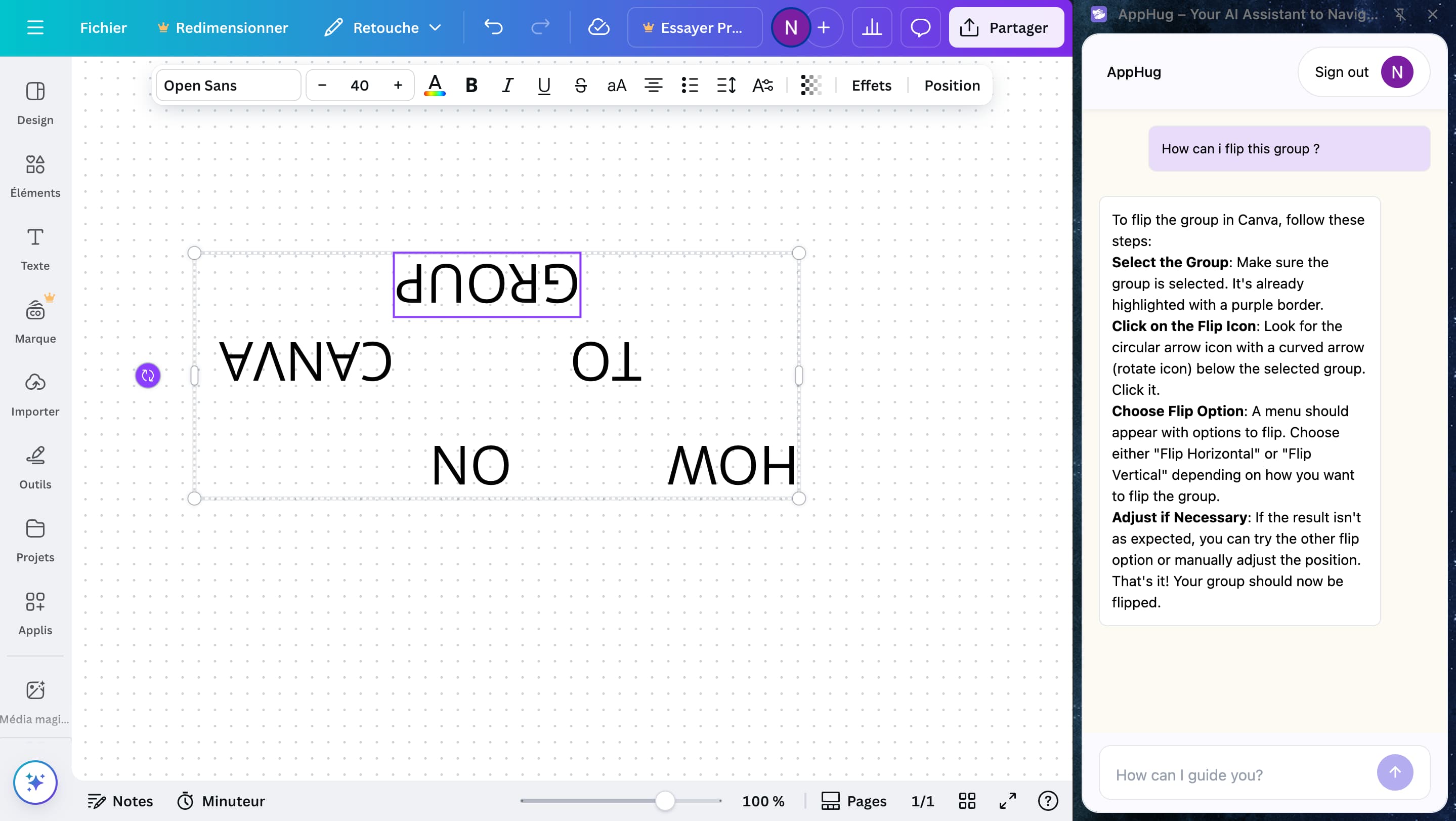This screenshot has height=821, width=1456.
Task: Open advanced text settings icon
Action: pos(762,86)
